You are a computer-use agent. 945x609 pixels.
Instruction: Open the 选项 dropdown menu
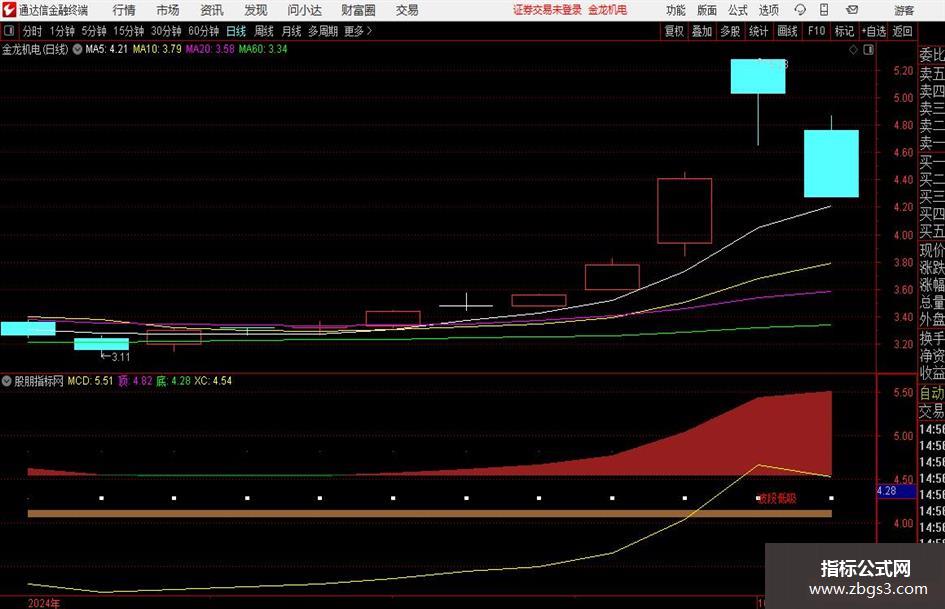point(768,10)
